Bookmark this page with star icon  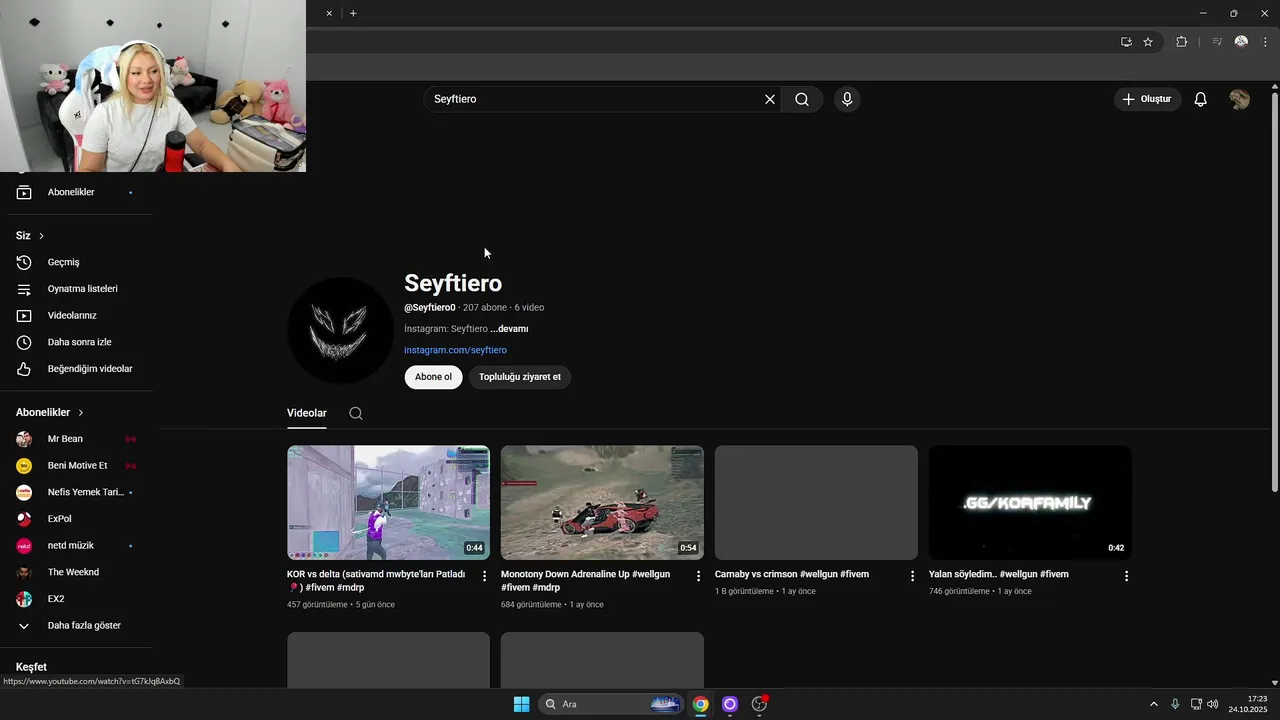coord(1148,42)
